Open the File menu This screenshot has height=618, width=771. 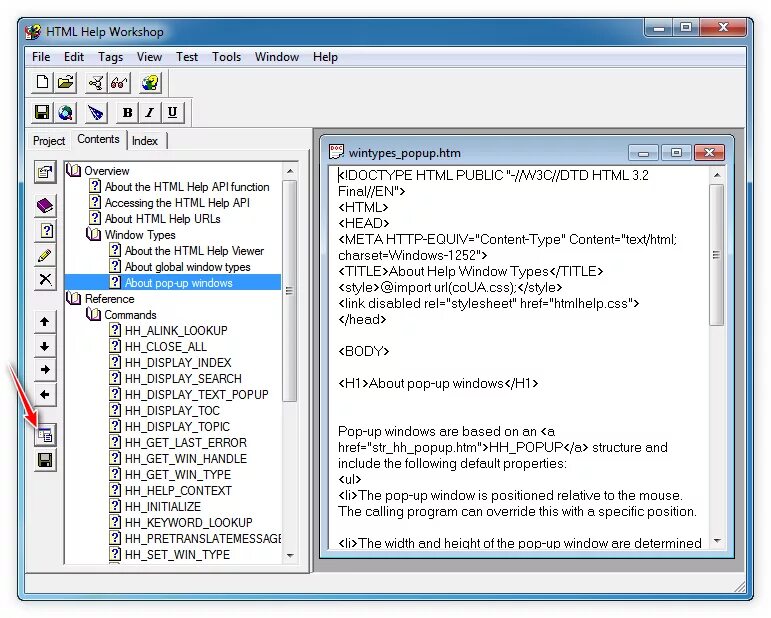coord(41,57)
